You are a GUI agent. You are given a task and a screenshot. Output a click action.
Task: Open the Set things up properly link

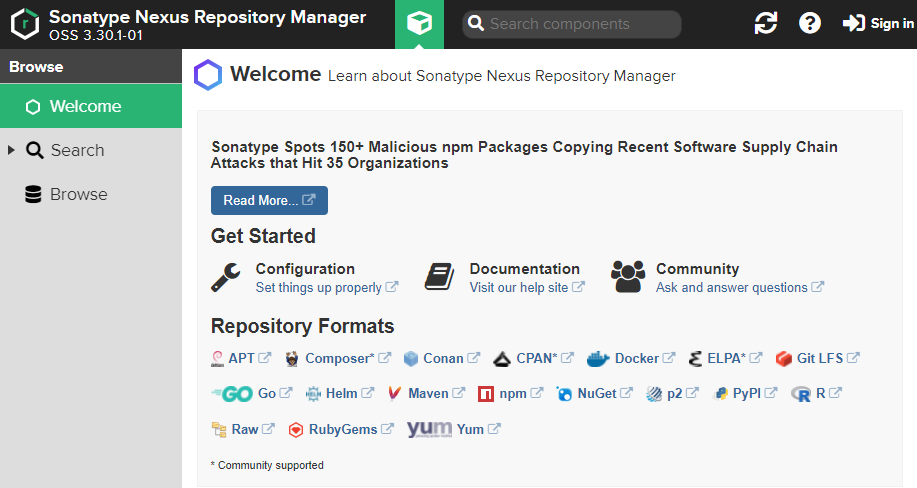tap(326, 287)
